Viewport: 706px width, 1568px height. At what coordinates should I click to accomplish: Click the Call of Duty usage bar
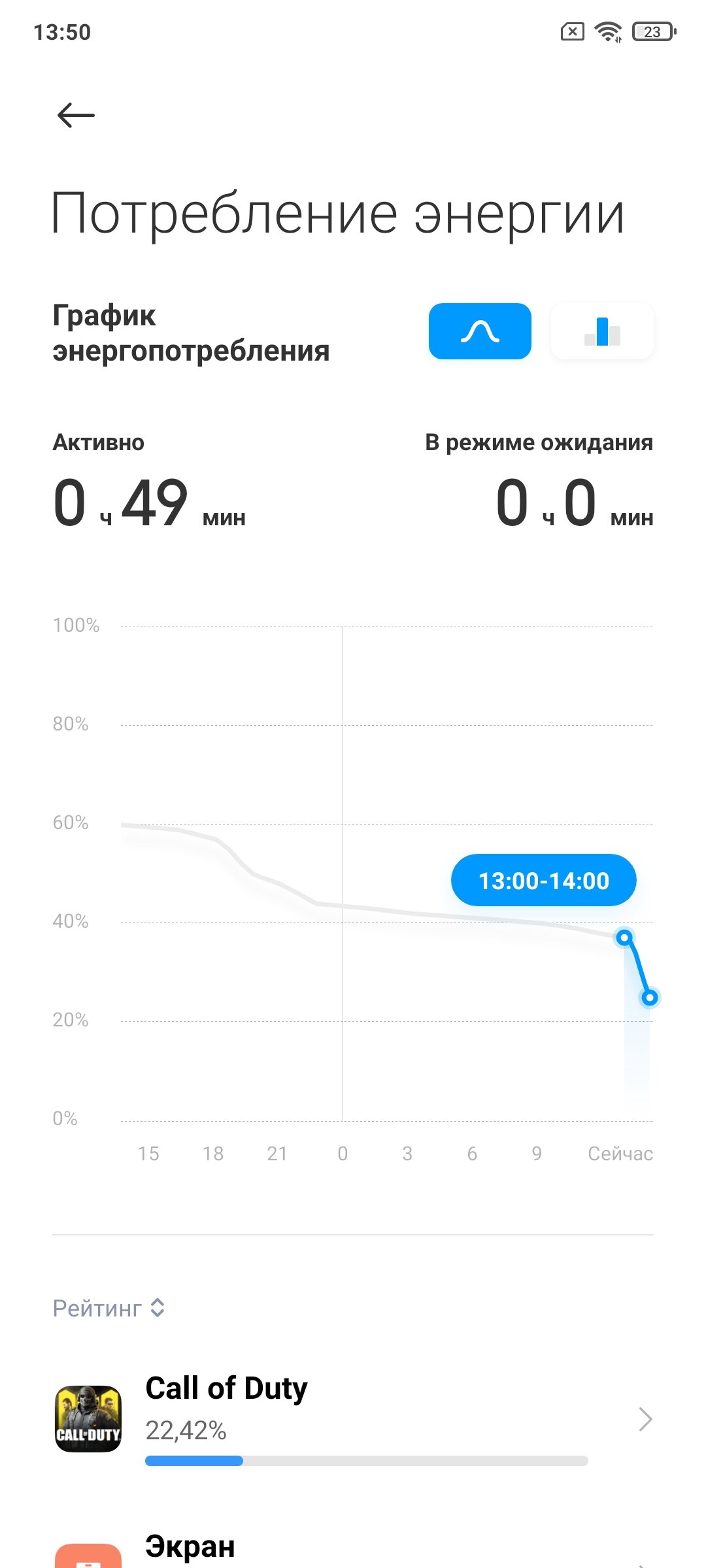[366, 1461]
